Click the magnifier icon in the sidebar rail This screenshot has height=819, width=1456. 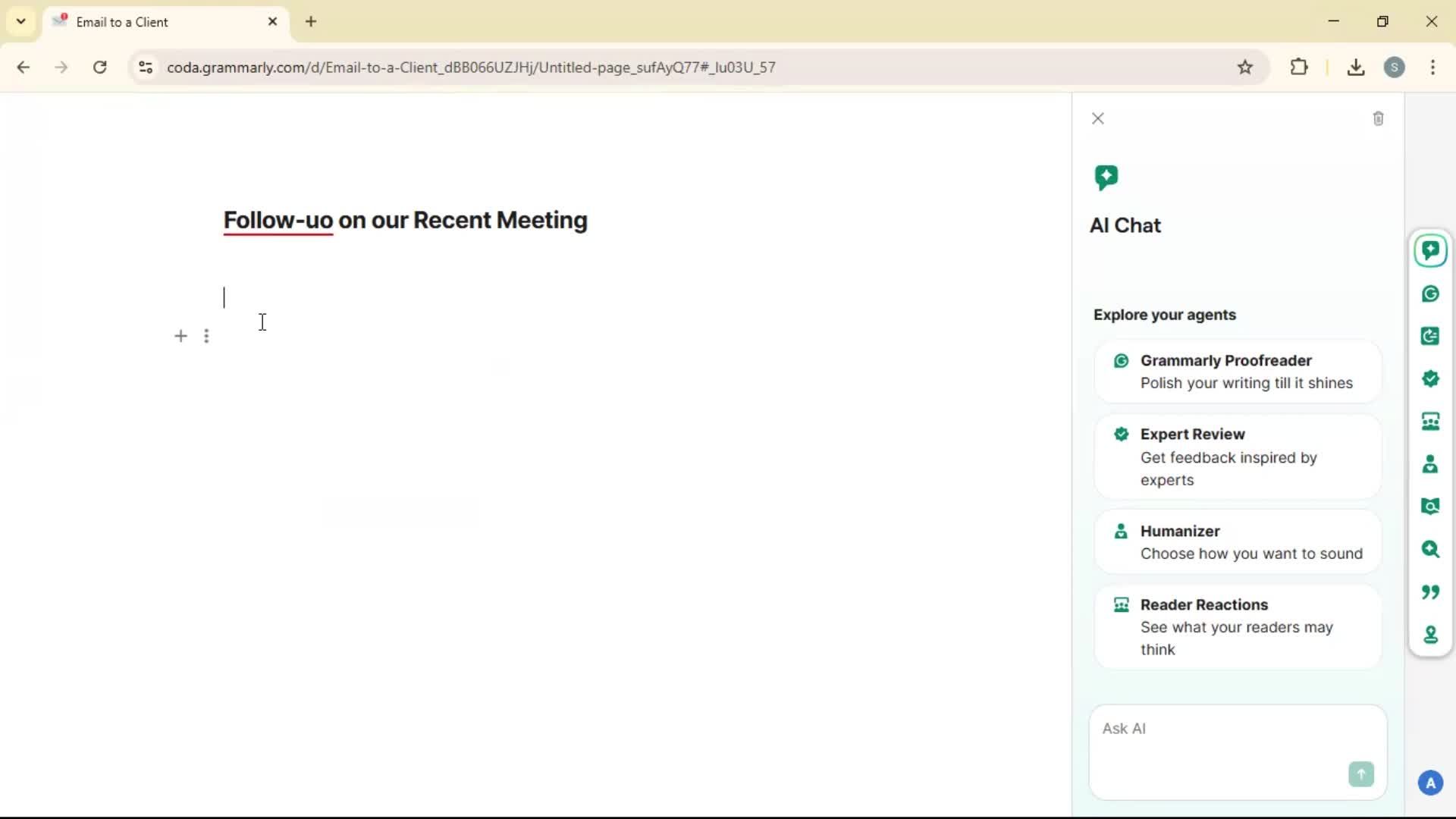(x=1430, y=549)
